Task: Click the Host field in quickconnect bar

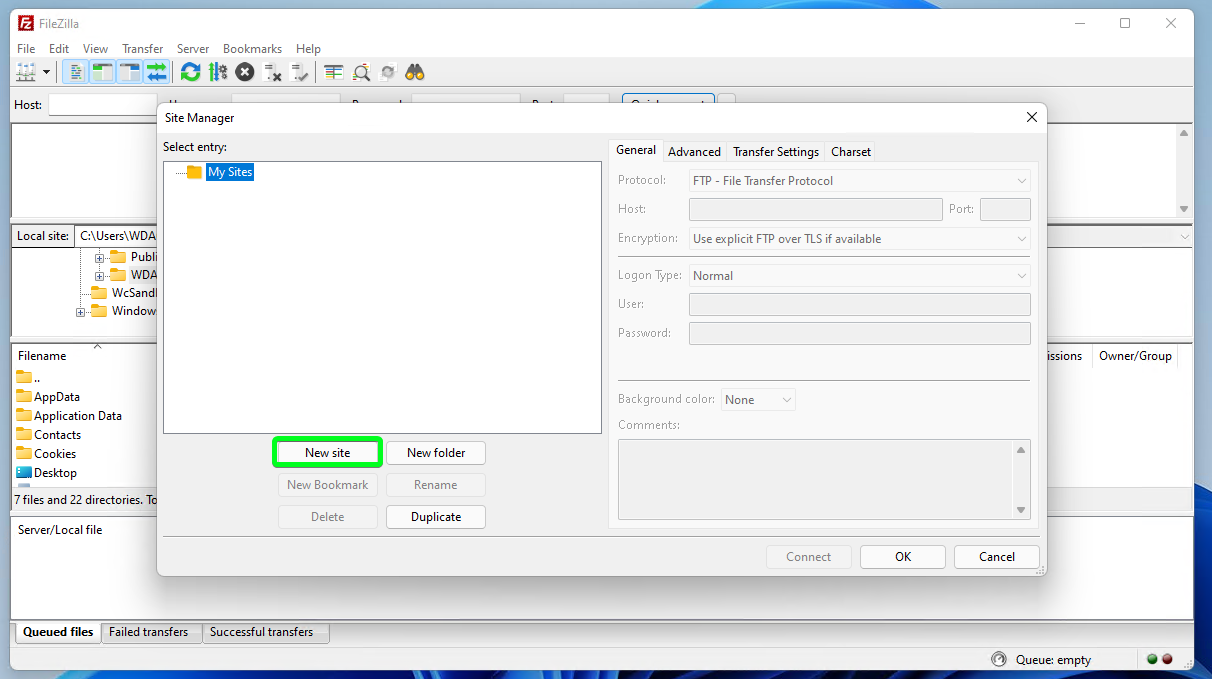Action: 102,105
